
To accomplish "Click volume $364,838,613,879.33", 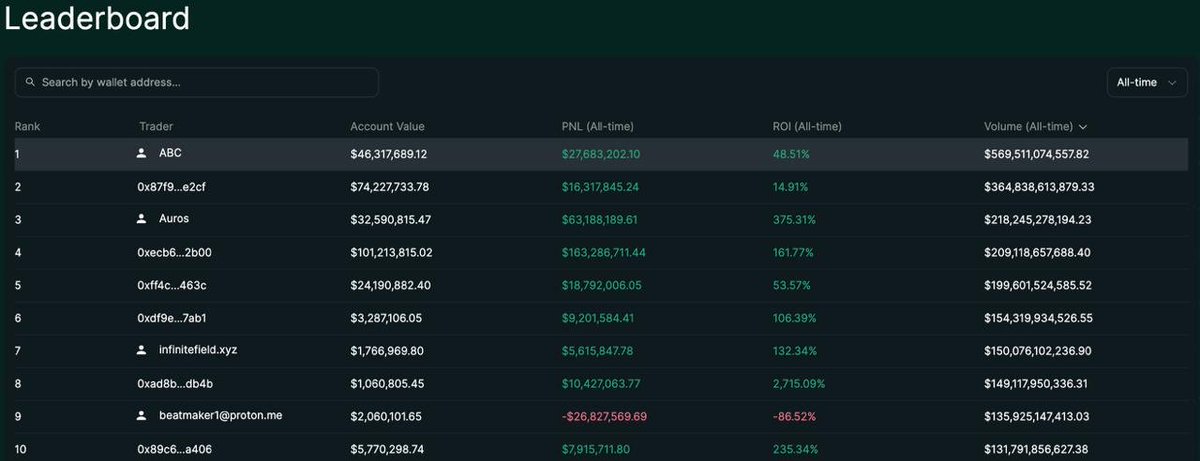I will tap(1039, 187).
